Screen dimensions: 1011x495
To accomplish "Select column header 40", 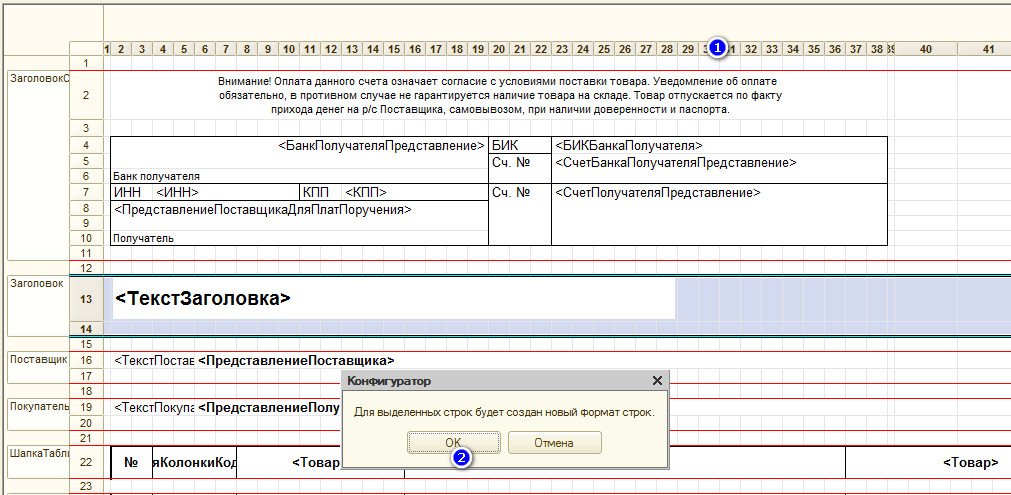I will (925, 48).
